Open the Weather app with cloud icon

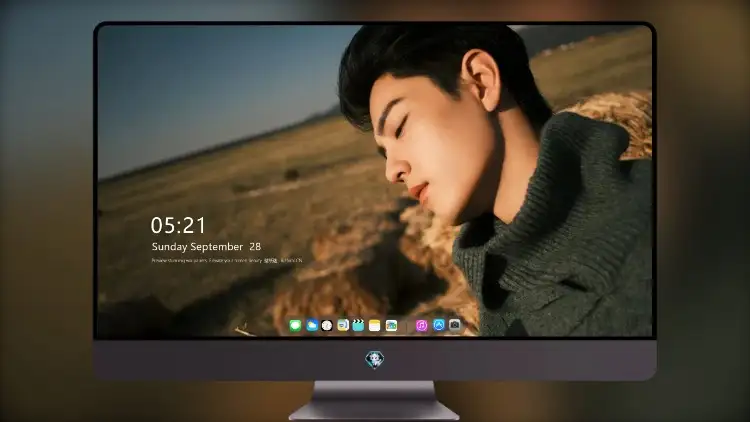(311, 326)
